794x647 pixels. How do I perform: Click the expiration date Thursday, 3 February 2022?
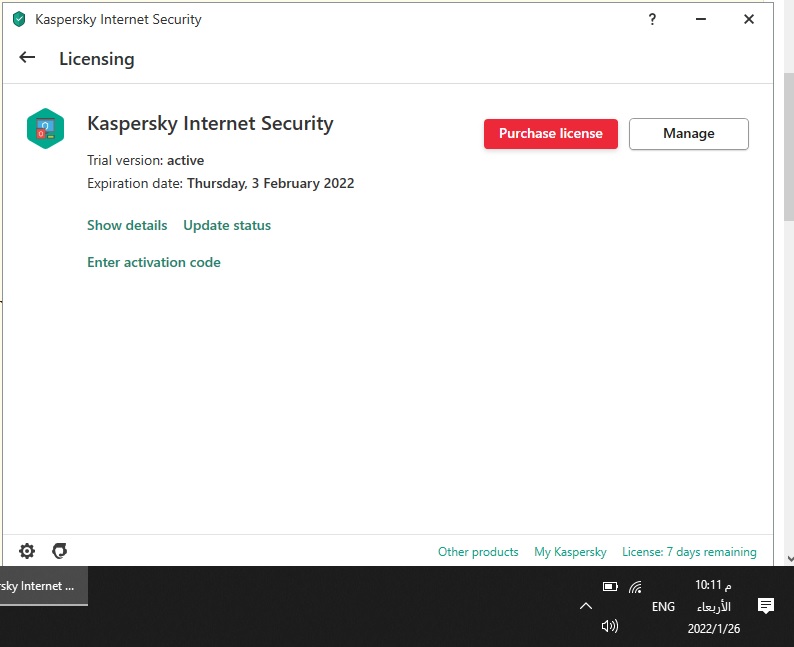point(270,183)
